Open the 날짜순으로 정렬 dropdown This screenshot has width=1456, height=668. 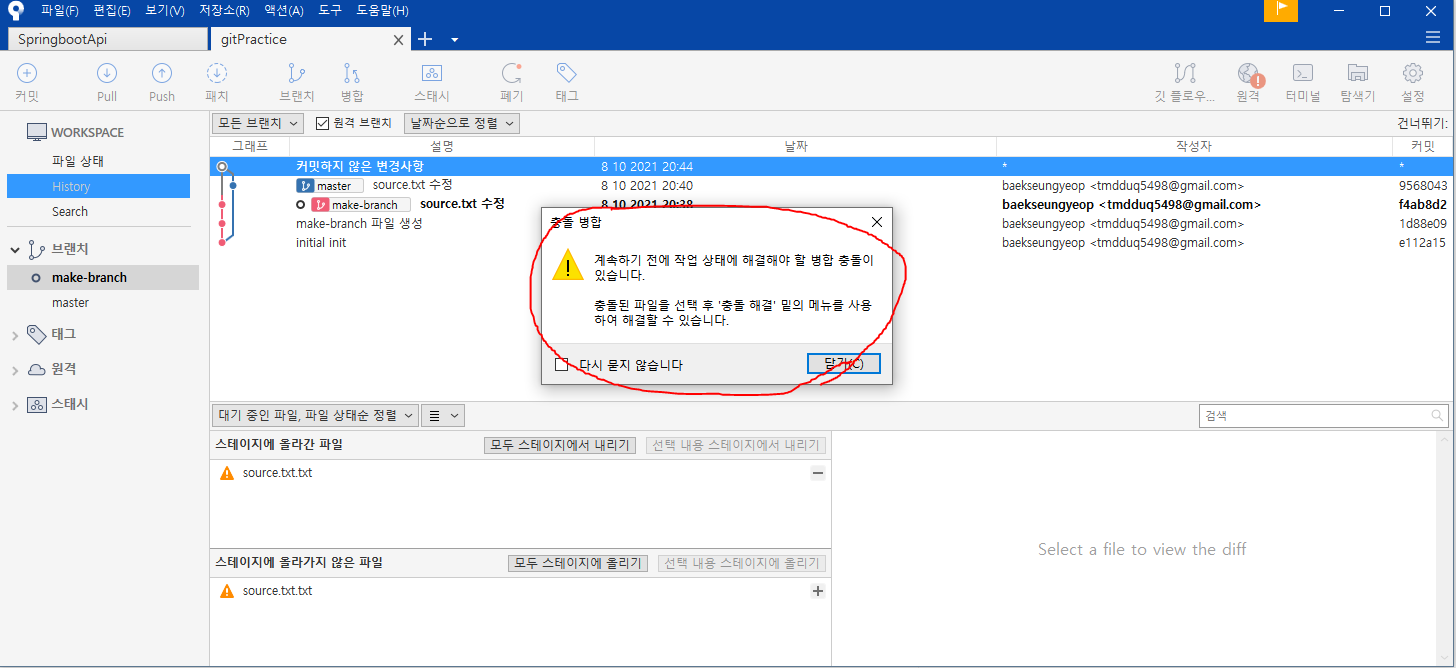pyautogui.click(x=462, y=123)
